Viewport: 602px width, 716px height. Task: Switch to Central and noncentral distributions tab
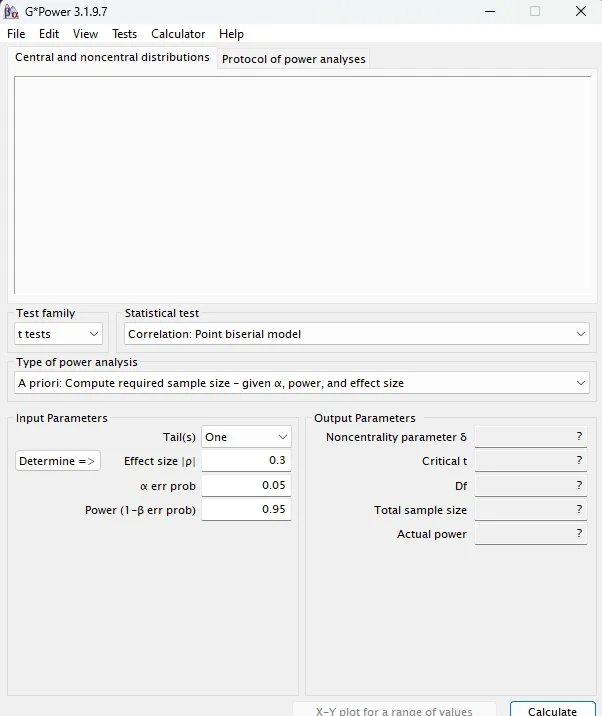pyautogui.click(x=112, y=58)
